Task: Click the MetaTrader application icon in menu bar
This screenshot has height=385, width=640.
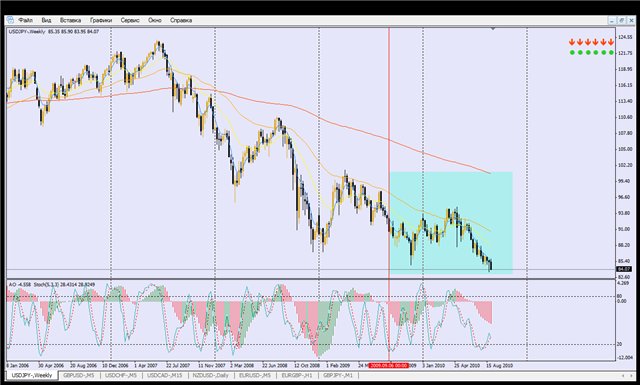Action: (10, 20)
